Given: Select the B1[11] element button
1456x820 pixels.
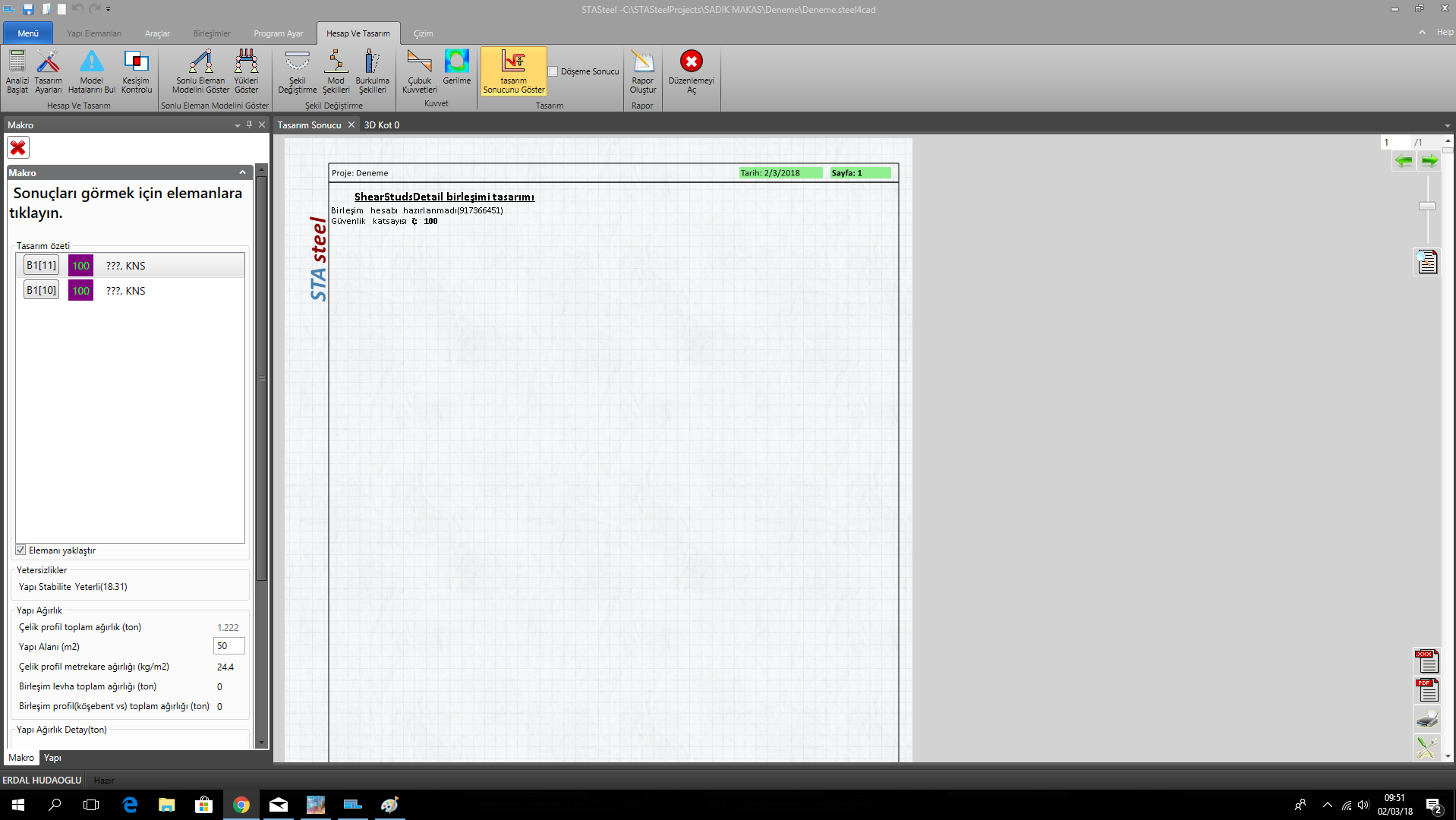Looking at the screenshot, I should tap(41, 265).
